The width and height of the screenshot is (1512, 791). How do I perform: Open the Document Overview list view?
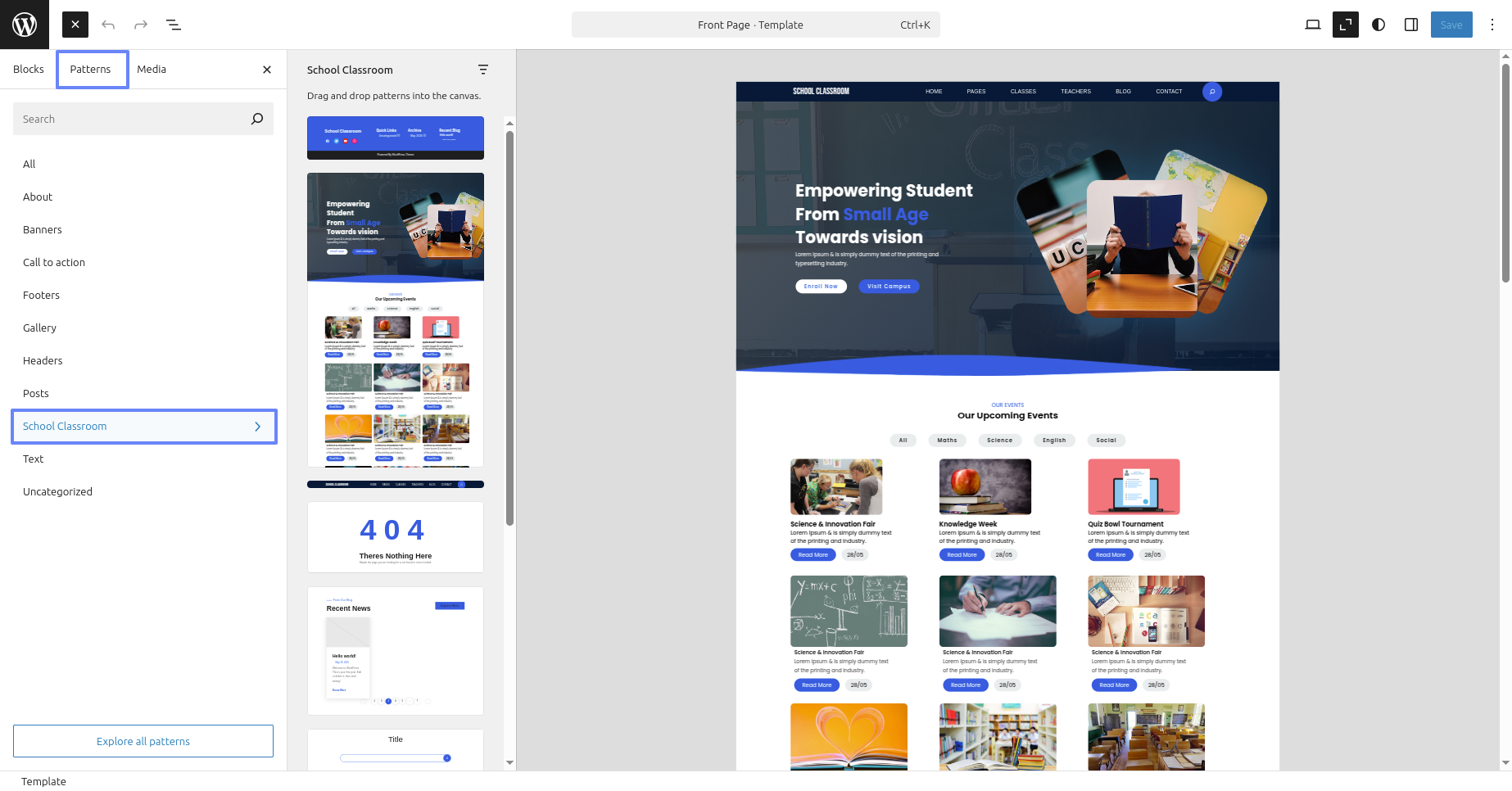coord(174,25)
